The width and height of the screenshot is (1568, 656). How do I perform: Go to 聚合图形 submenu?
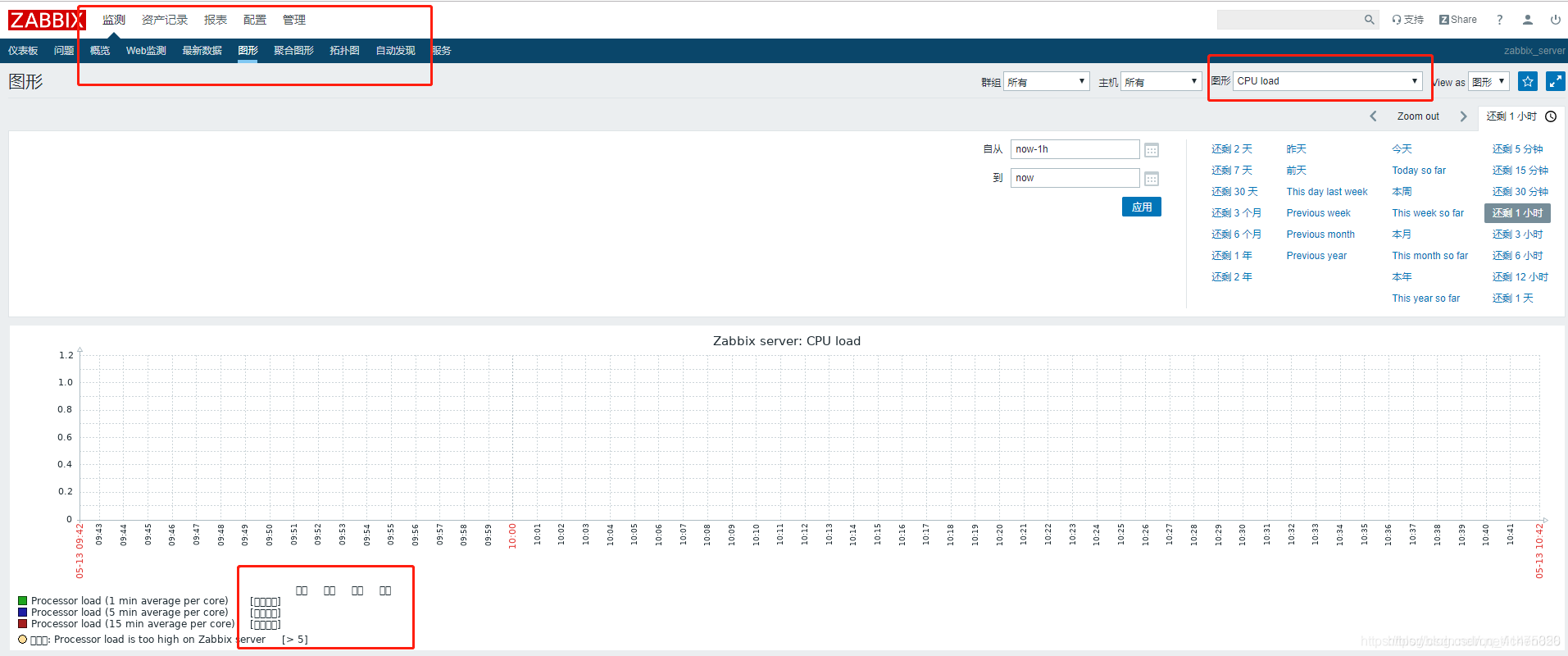pyautogui.click(x=293, y=51)
